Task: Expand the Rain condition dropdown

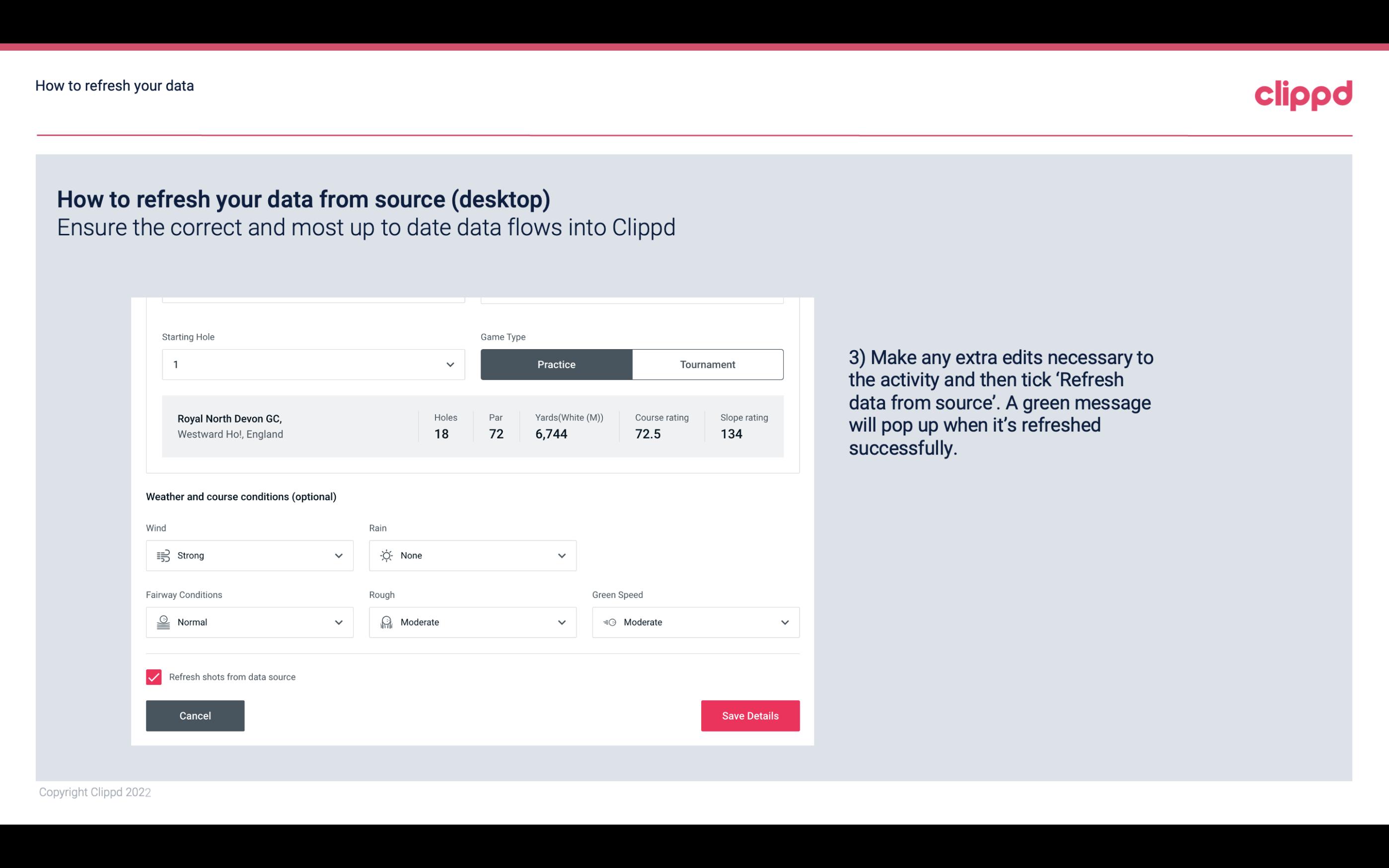Action: [560, 555]
